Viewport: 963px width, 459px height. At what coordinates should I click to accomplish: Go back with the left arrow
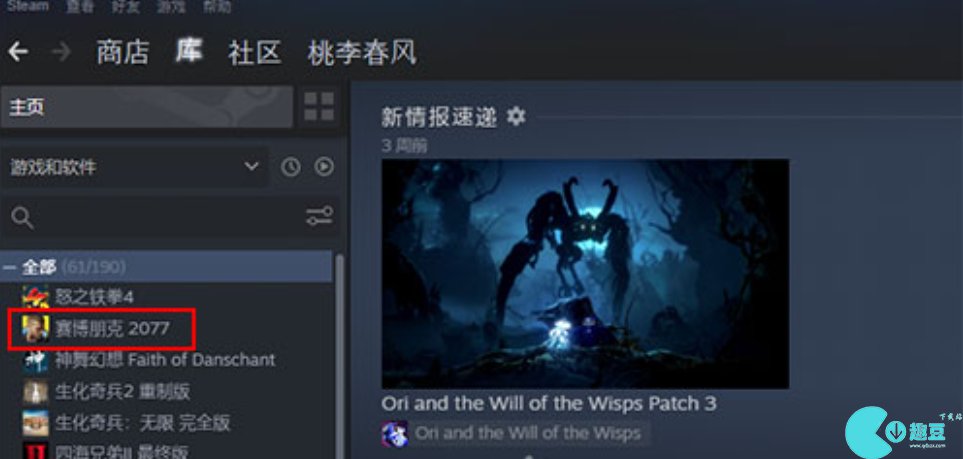point(18,52)
